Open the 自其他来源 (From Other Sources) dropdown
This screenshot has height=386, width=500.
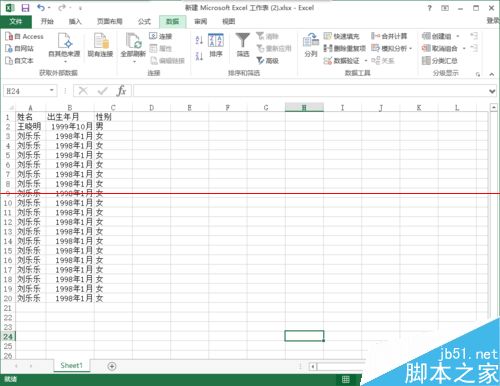(64, 47)
